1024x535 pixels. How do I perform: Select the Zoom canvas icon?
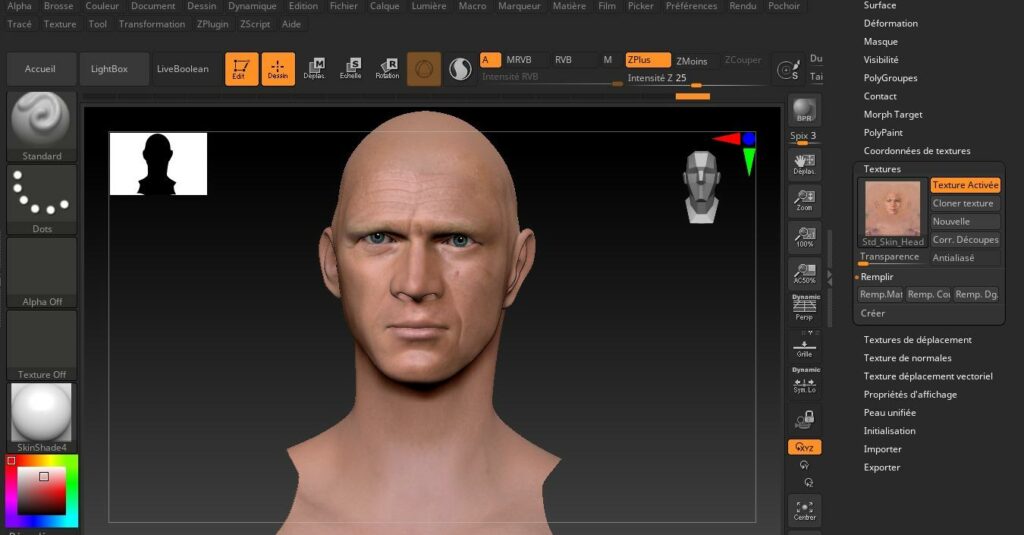point(804,200)
